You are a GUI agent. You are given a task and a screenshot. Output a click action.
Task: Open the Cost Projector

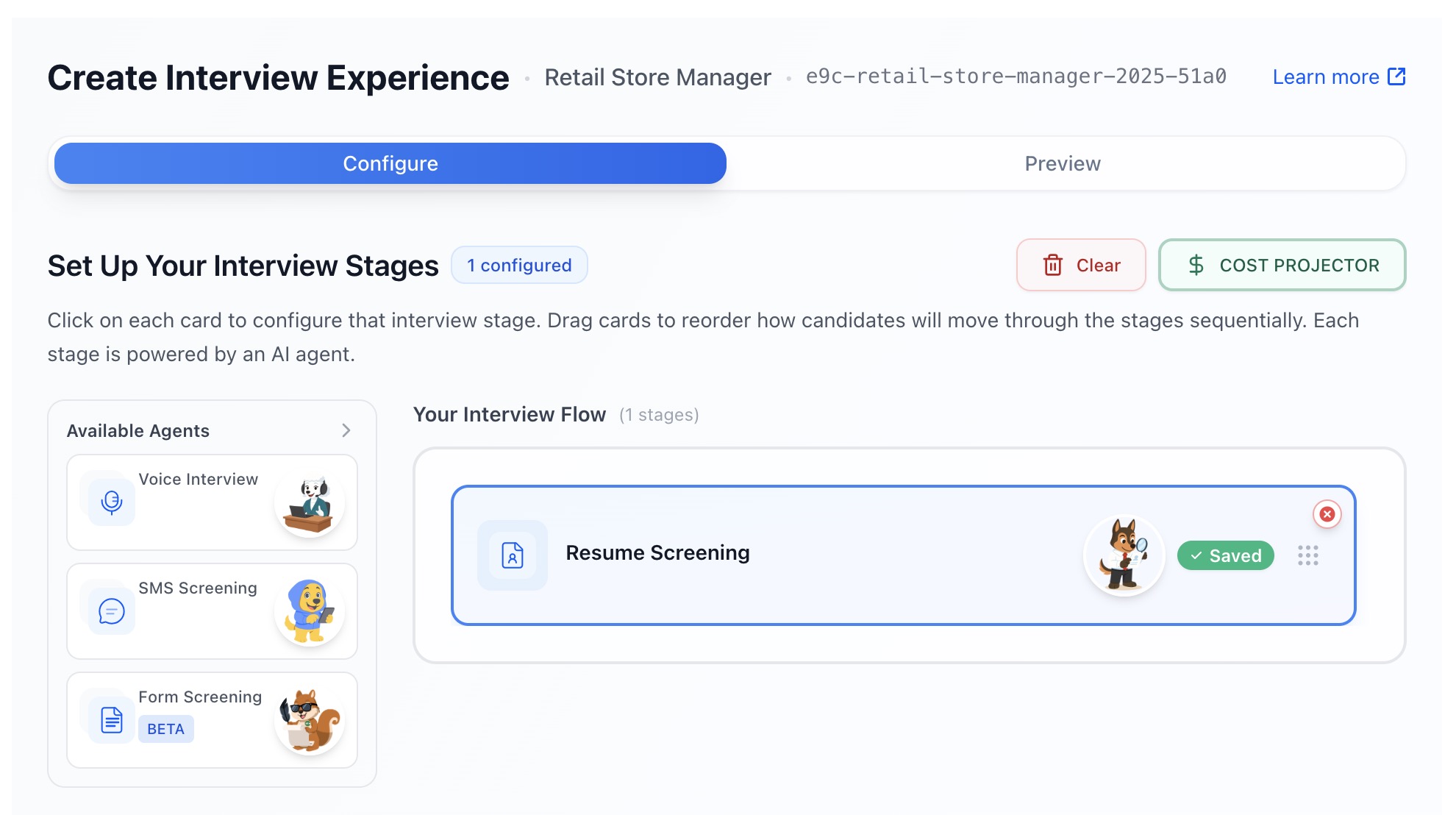1282,265
